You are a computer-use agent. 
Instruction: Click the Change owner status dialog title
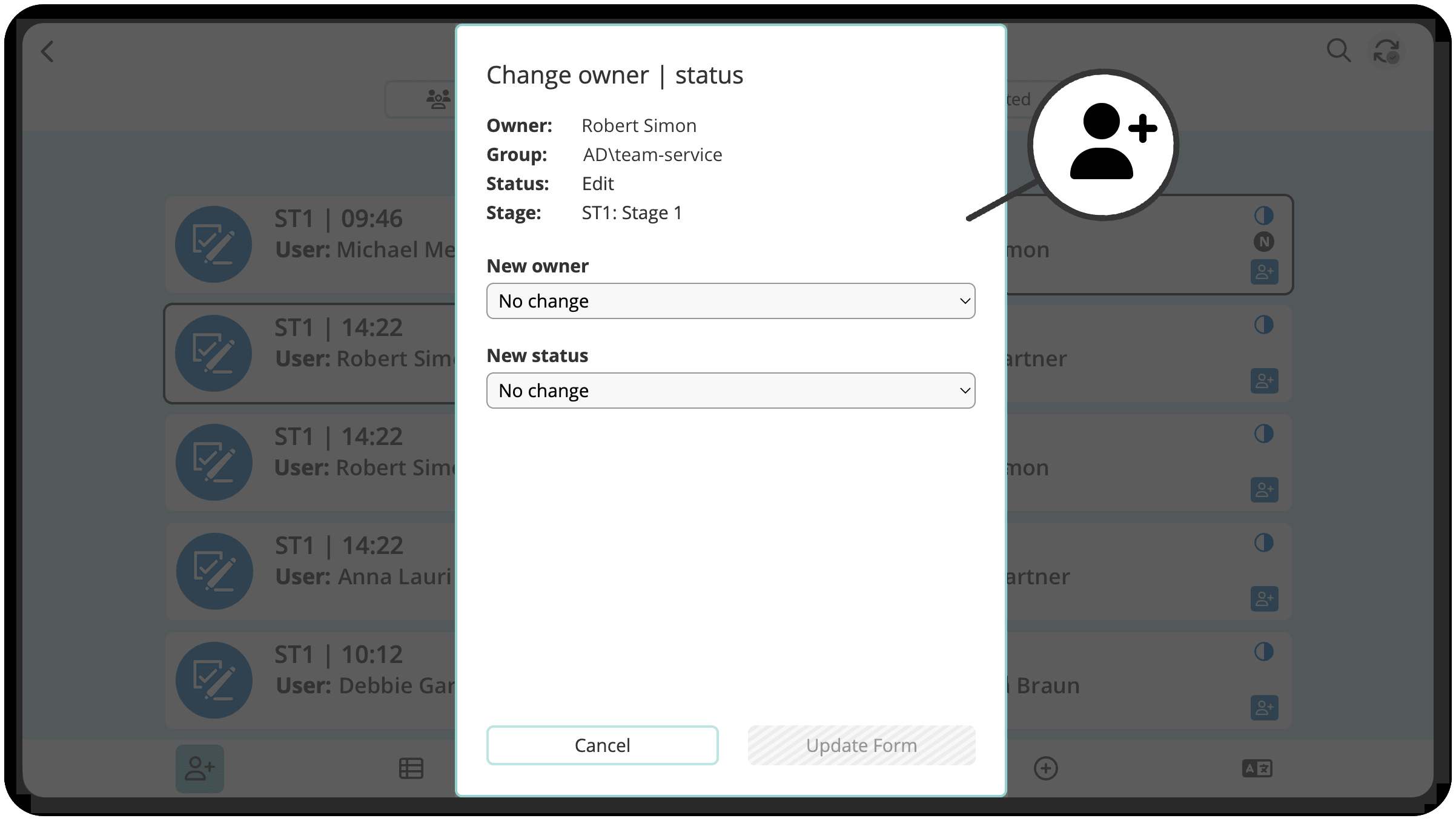[x=614, y=74]
